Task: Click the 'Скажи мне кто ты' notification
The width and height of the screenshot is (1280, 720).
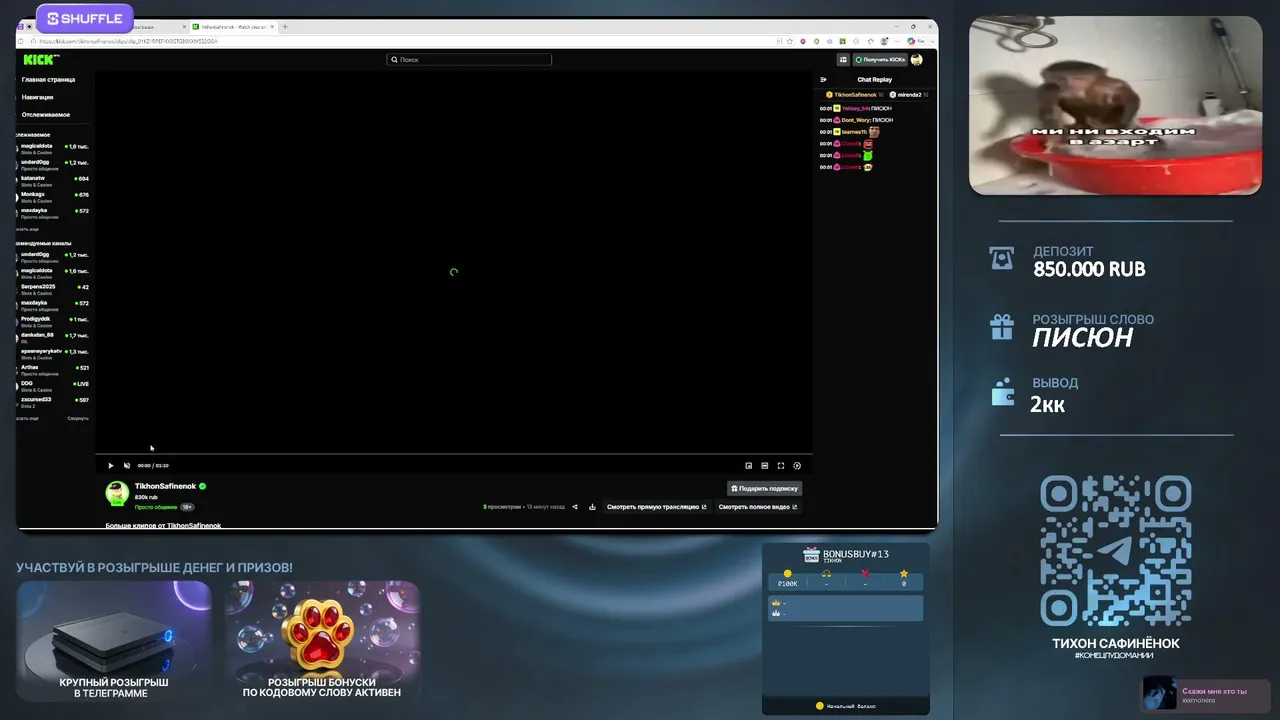Action: [1206, 694]
